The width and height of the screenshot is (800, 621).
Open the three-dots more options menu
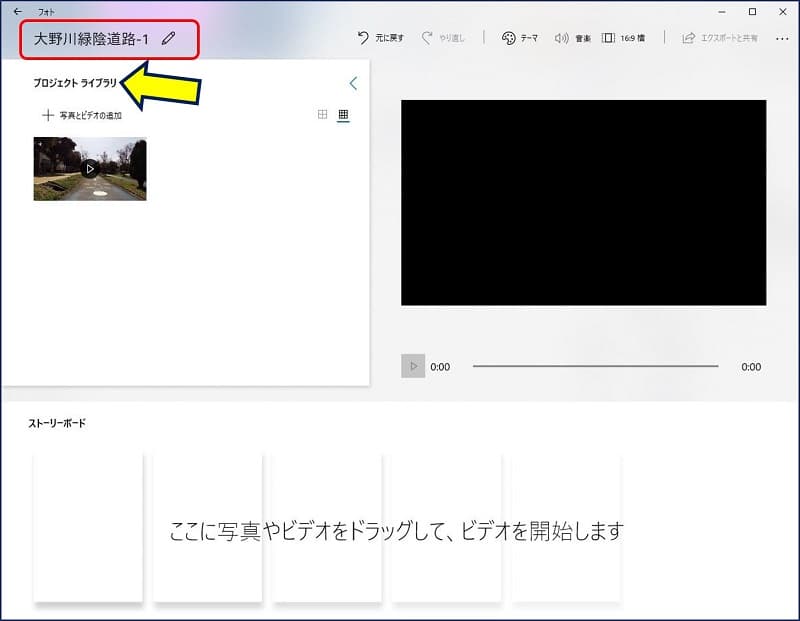click(x=779, y=38)
